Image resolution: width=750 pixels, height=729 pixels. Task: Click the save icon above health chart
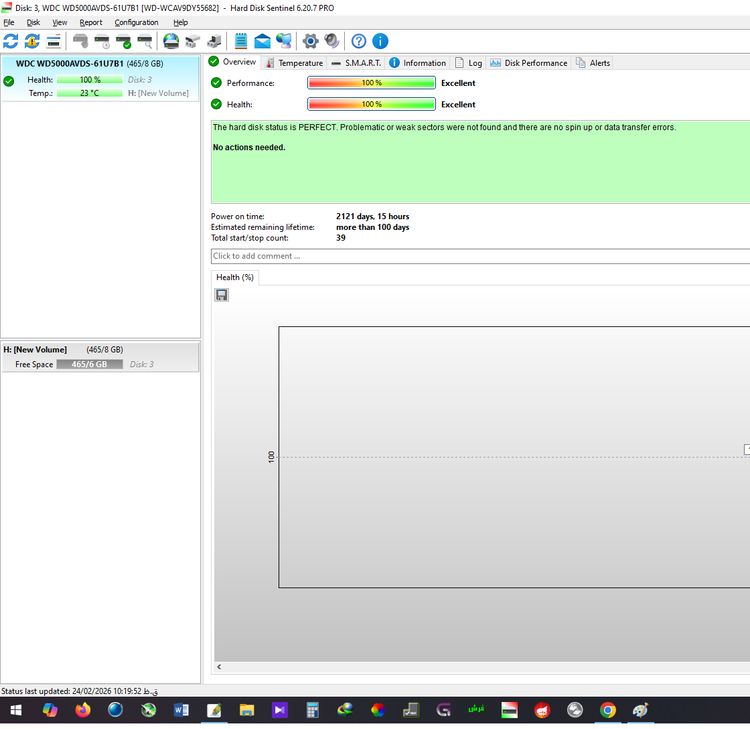point(222,295)
